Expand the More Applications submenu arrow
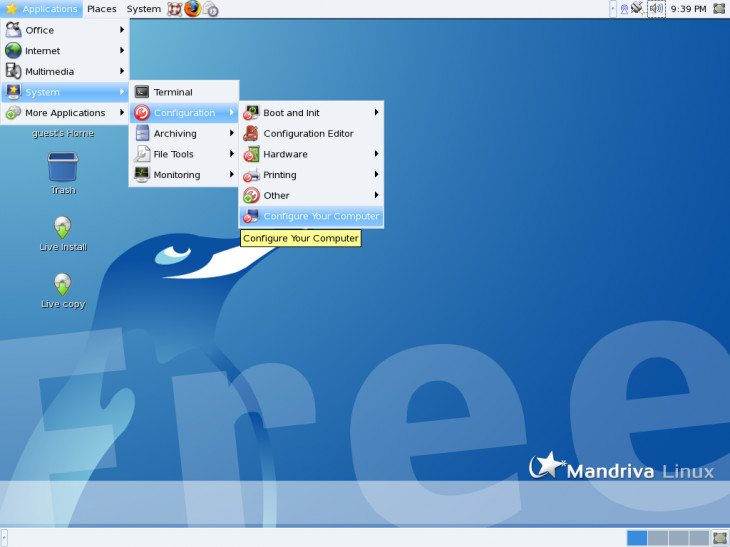 pyautogui.click(x=122, y=112)
